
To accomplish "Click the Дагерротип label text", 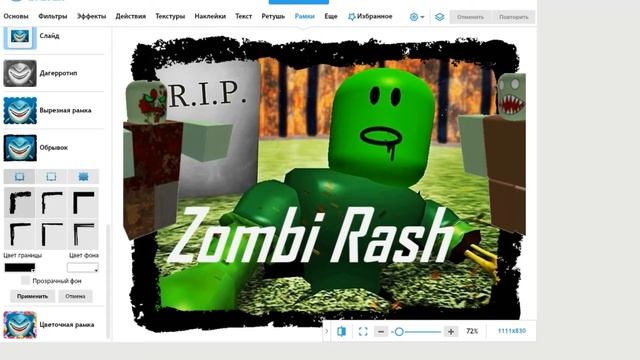I will [x=58, y=73].
